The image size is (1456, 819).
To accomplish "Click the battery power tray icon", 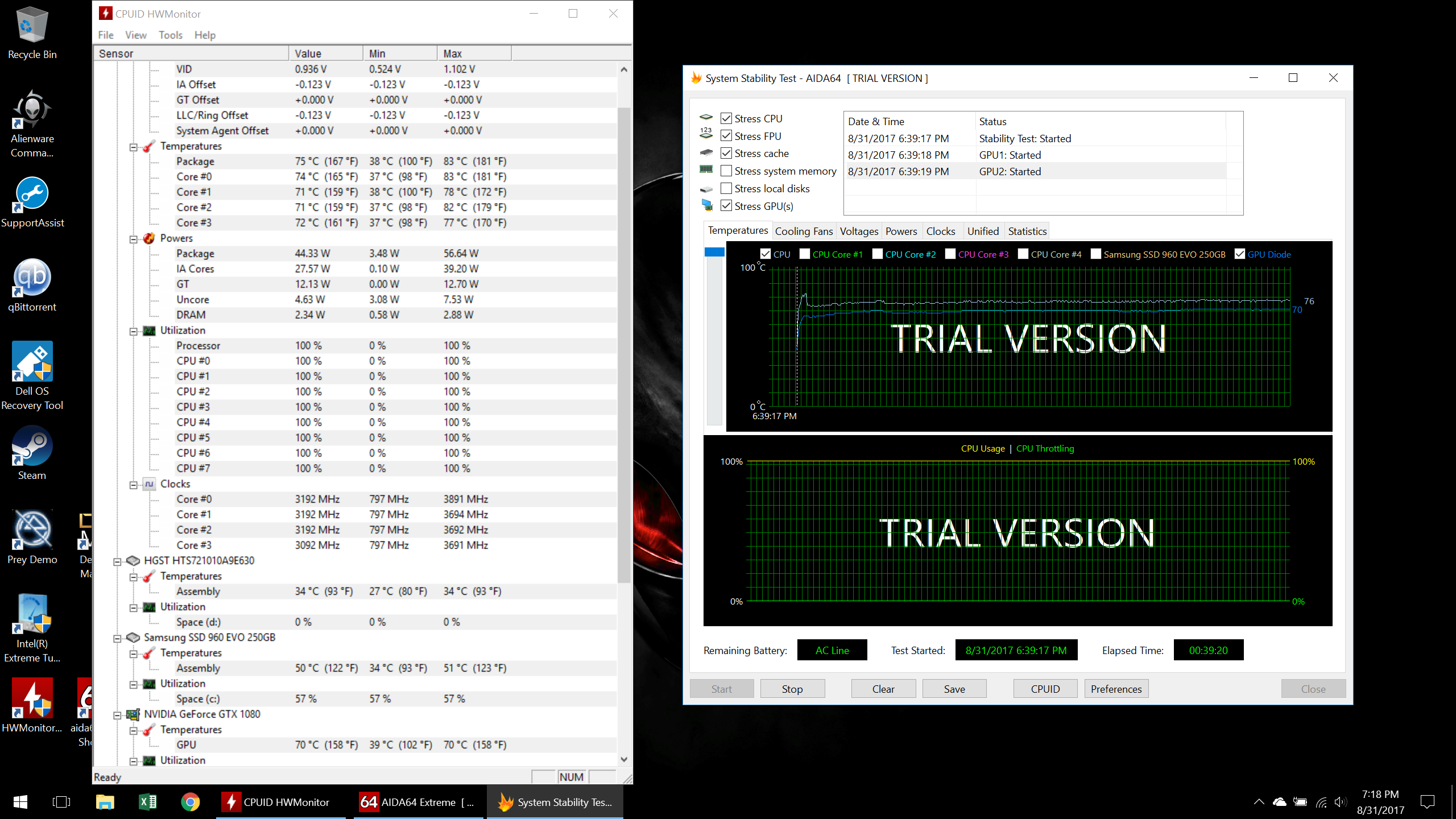I will pos(1300,802).
